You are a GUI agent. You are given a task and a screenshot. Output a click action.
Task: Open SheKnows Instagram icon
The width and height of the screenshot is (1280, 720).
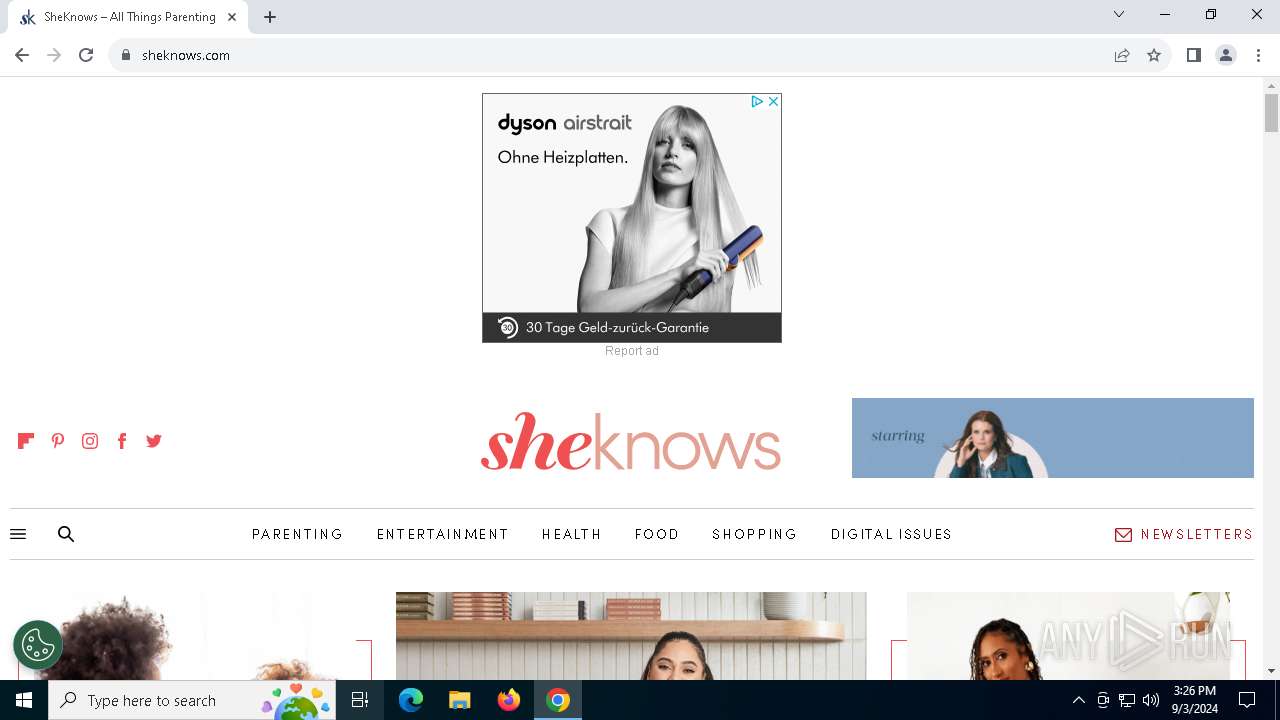[90, 441]
